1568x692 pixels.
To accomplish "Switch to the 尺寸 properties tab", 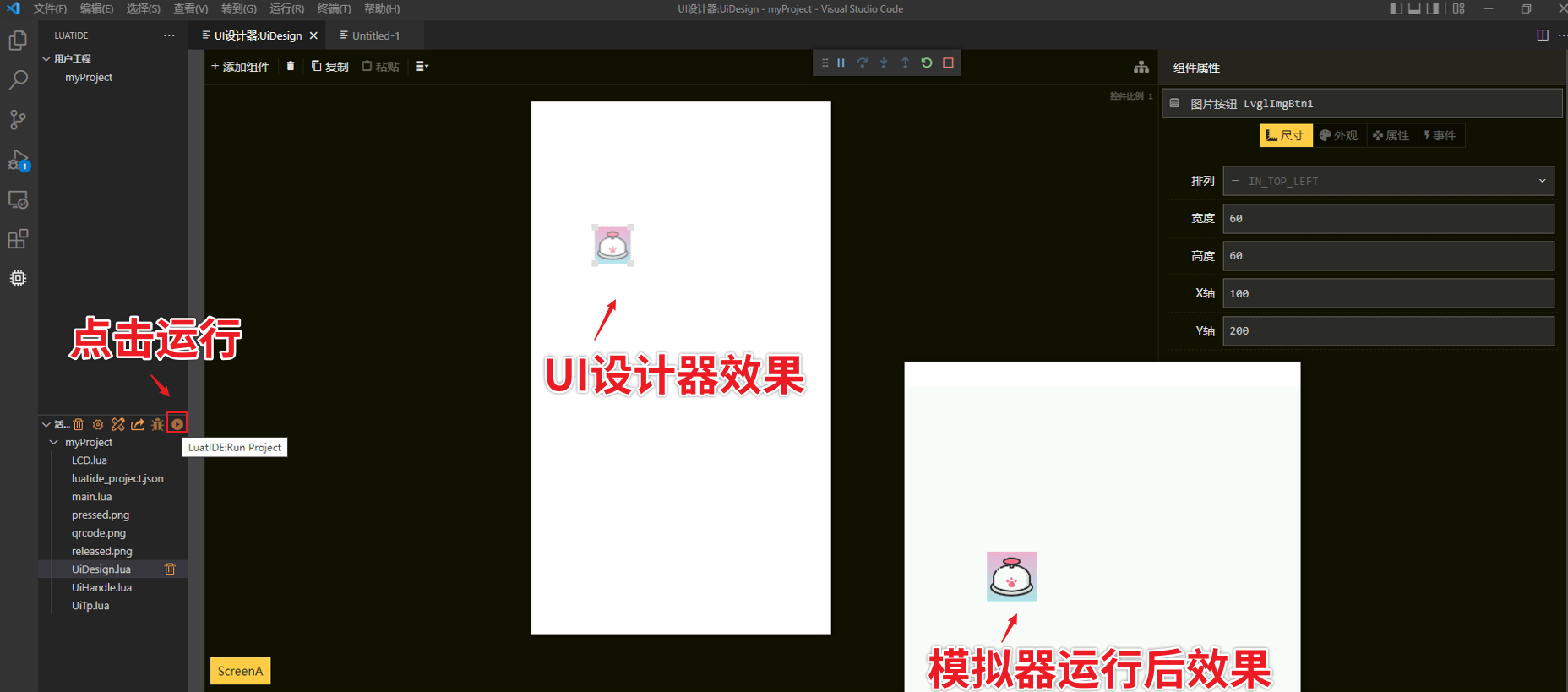I will 1286,135.
